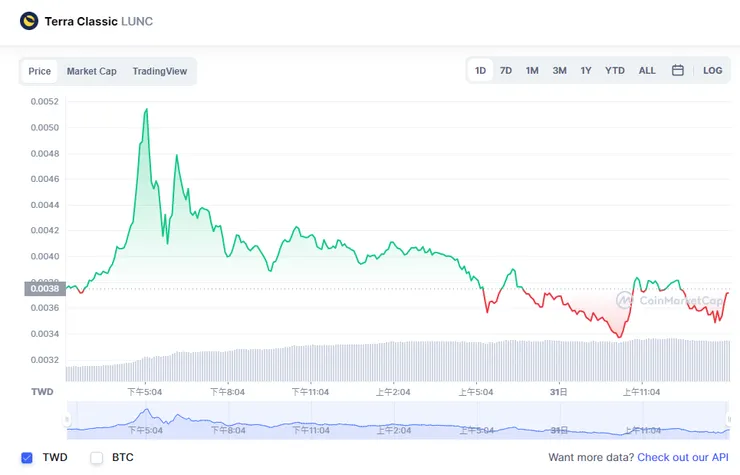
Task: Select the 3M time range
Action: [x=559, y=71]
